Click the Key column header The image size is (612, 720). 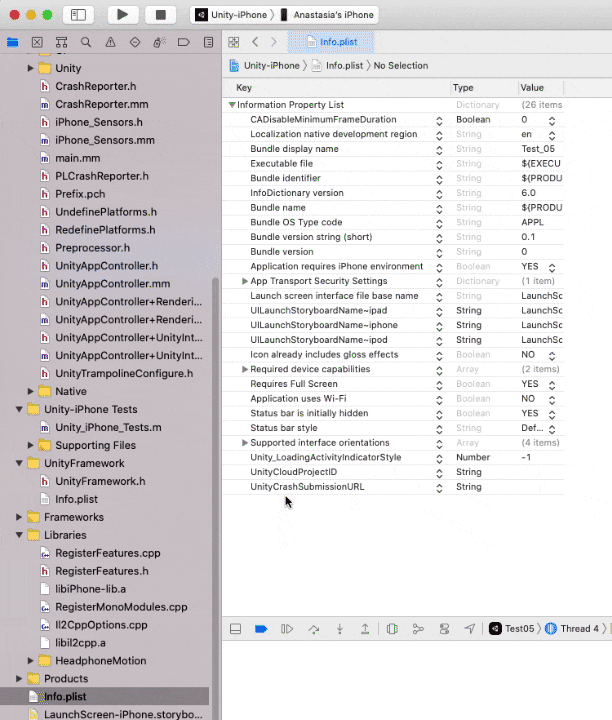[x=244, y=88]
